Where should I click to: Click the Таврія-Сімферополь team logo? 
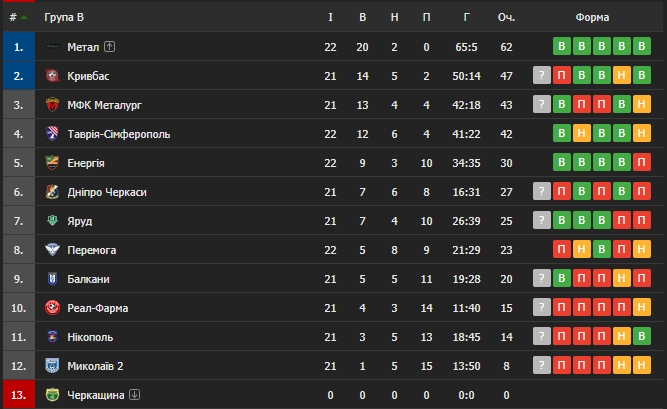[52, 134]
